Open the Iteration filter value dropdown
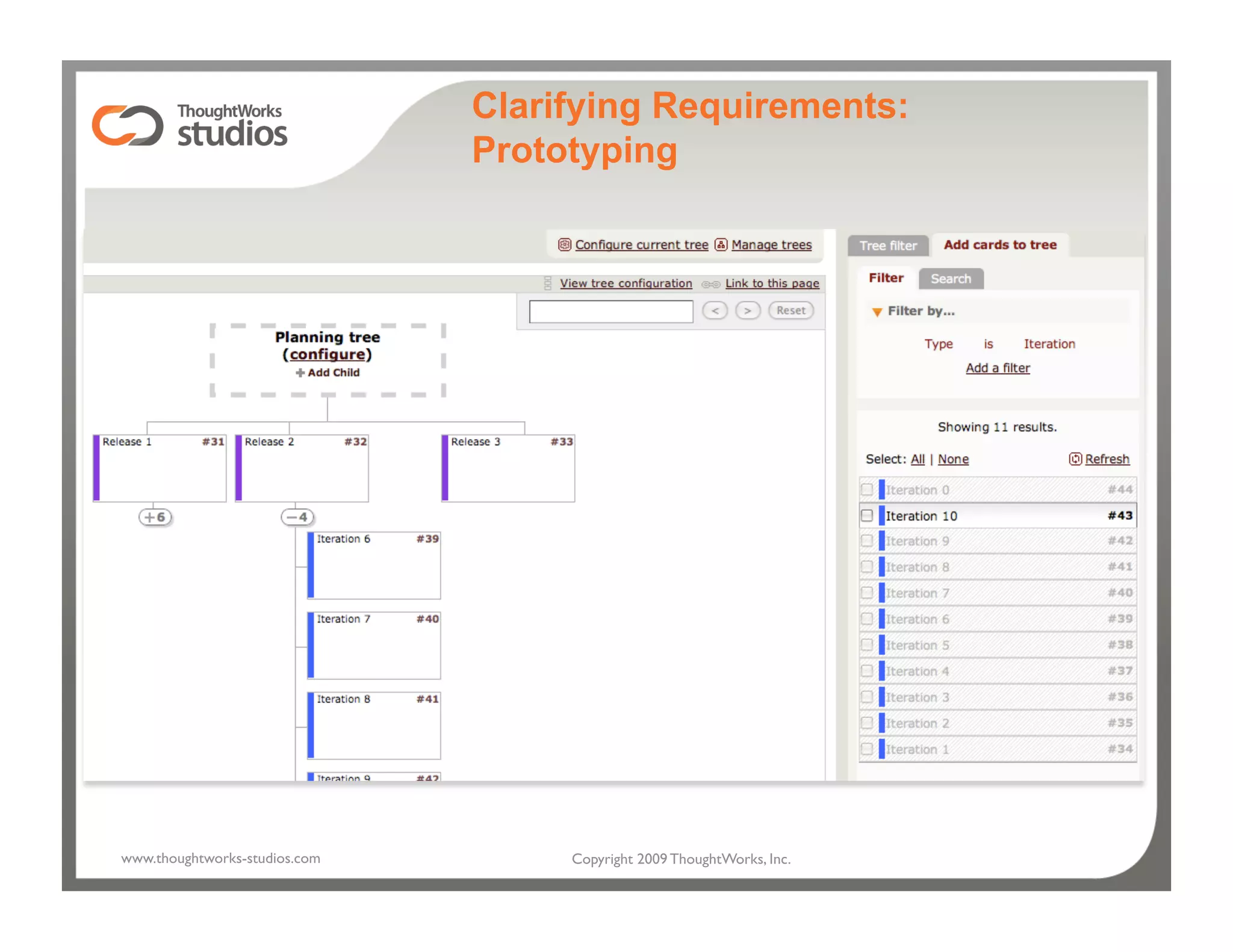Image resolution: width=1233 pixels, height=952 pixels. 1049,344
